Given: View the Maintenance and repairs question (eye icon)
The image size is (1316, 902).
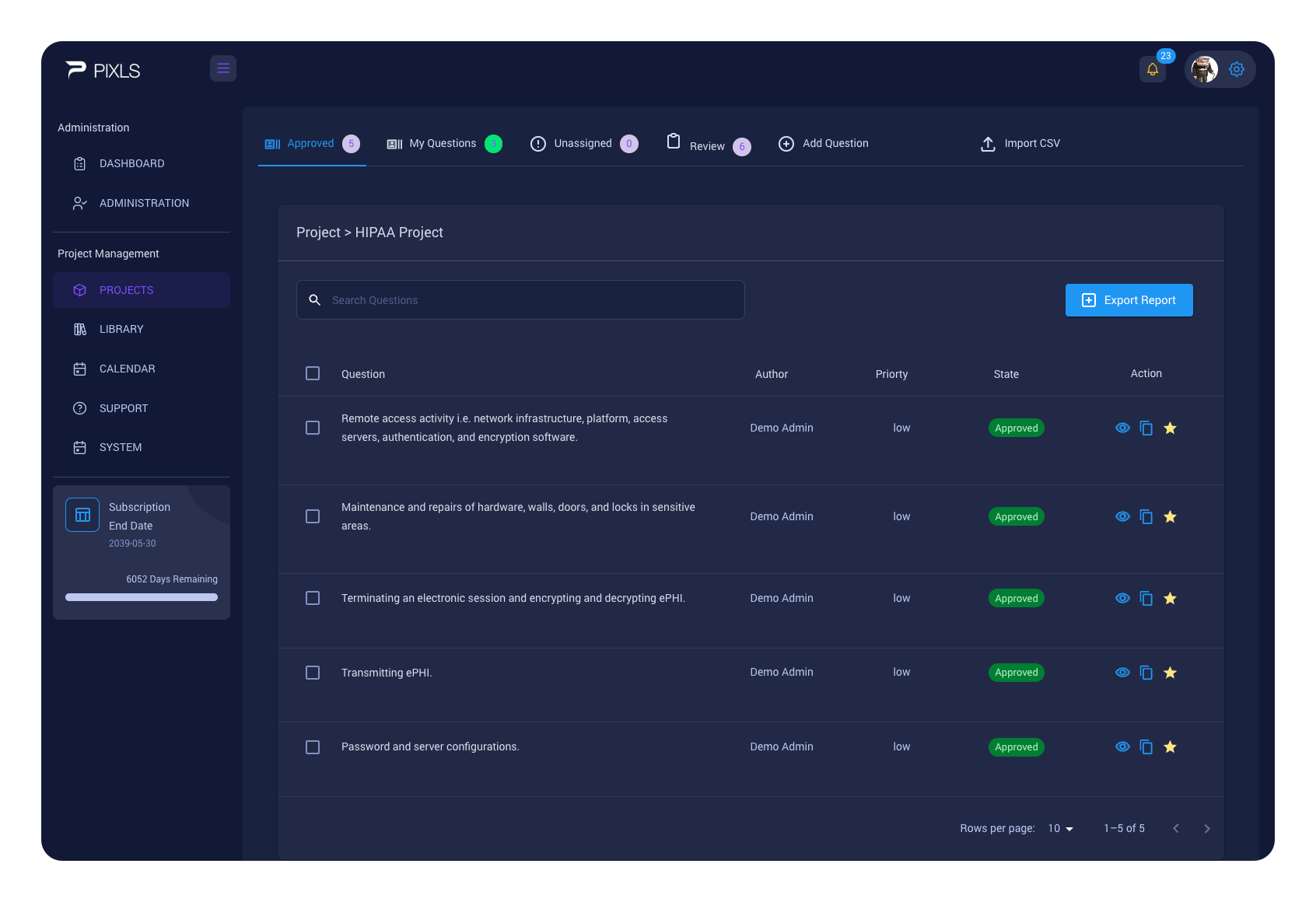Looking at the screenshot, I should (1122, 516).
